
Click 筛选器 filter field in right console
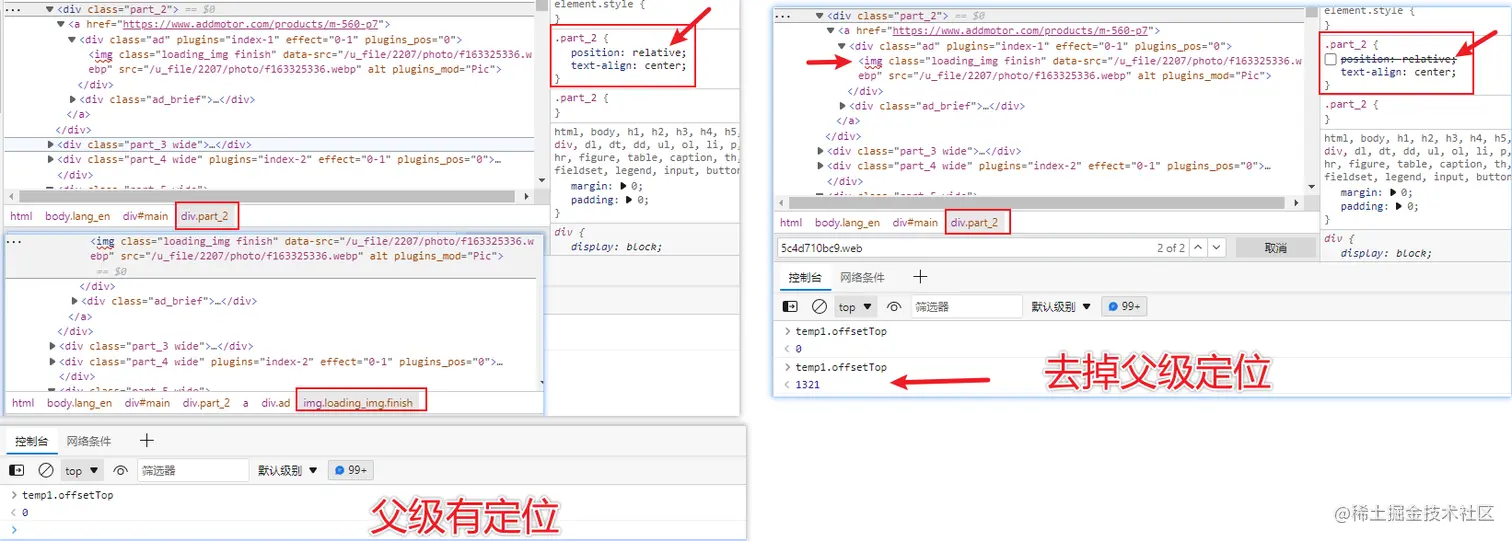click(965, 307)
